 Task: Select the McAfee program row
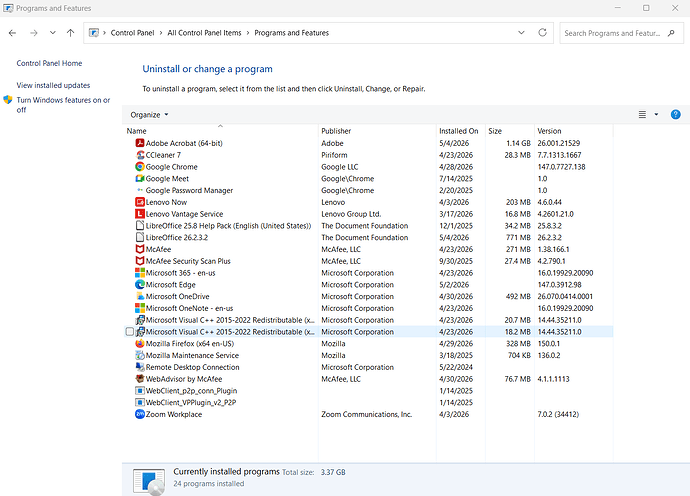[369, 249]
